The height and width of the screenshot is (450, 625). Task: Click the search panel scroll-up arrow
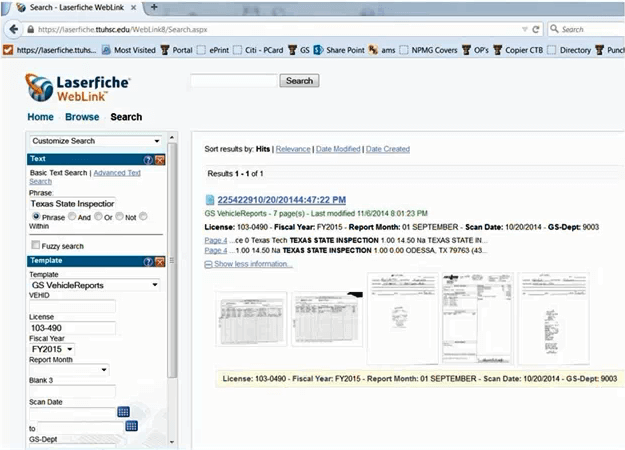pos(172,138)
